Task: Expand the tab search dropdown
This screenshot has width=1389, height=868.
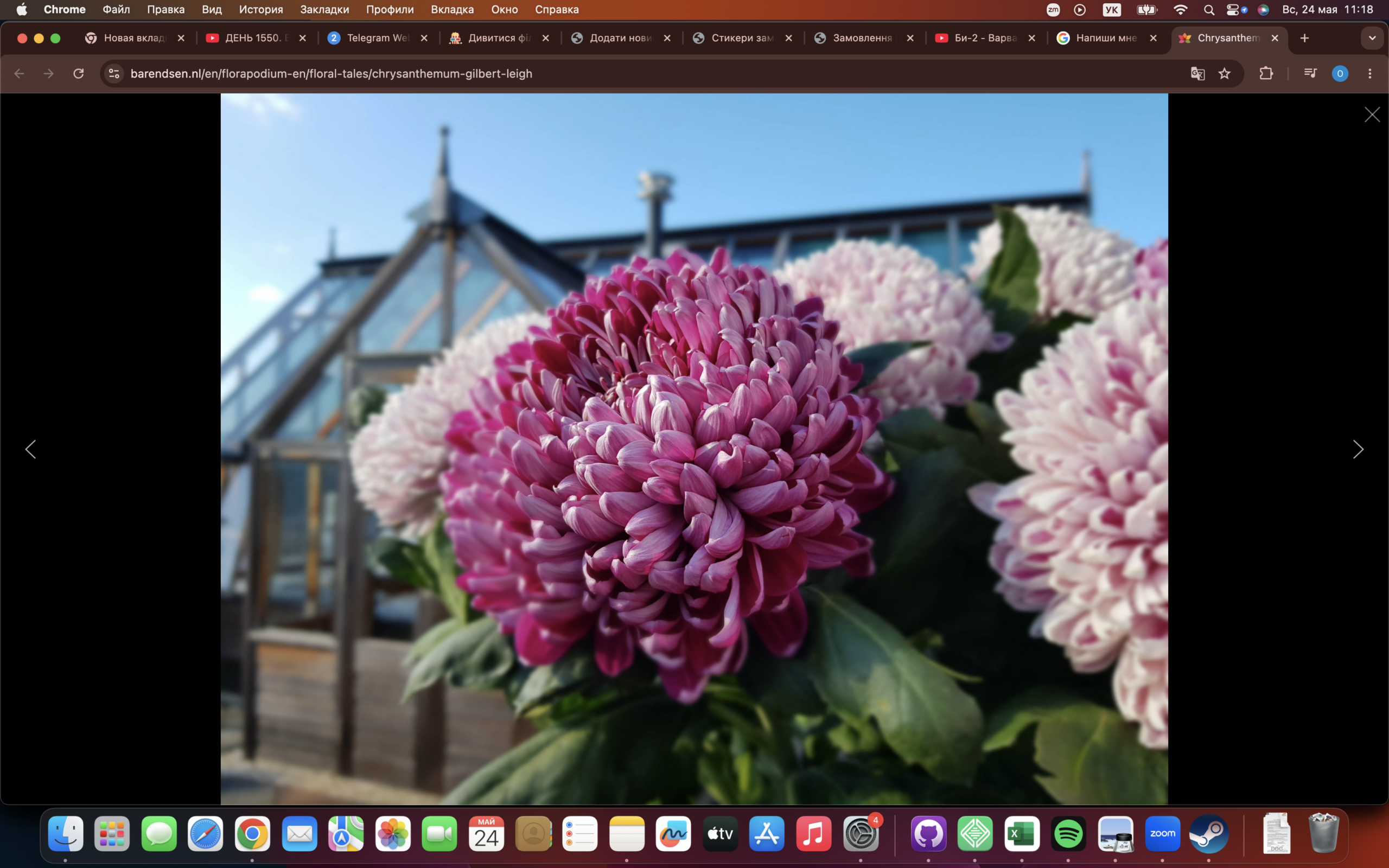Action: point(1372,38)
